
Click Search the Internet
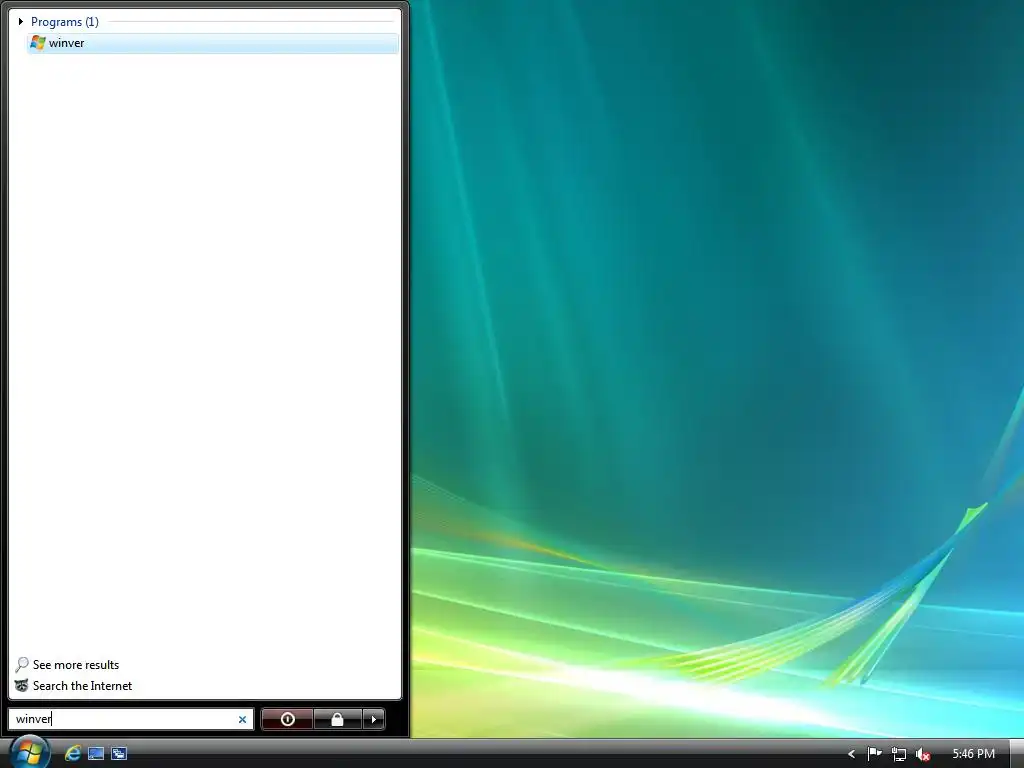82,686
